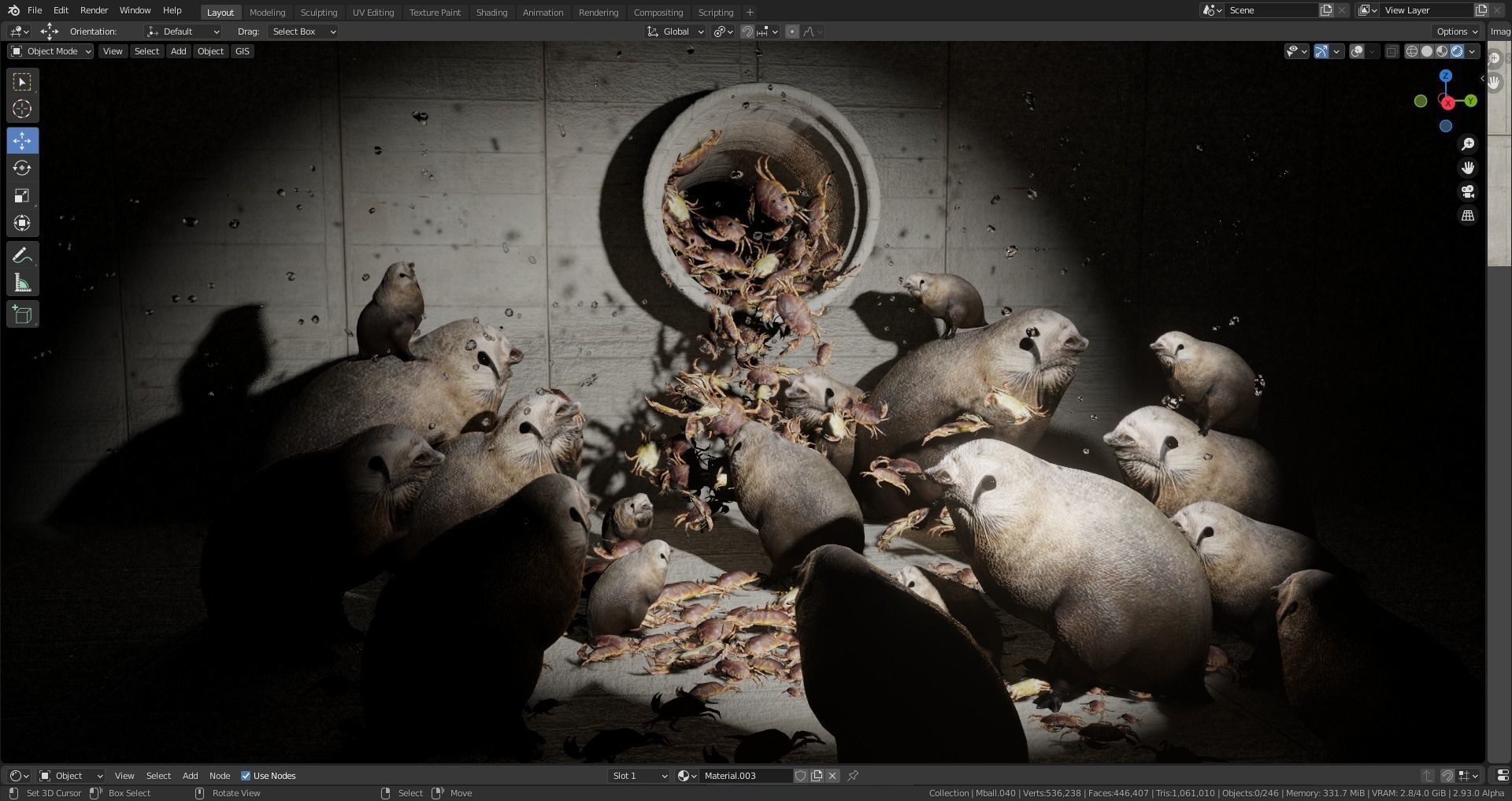The height and width of the screenshot is (801, 1512).
Task: Open the Slot 1 material slot dropdown
Action: (639, 776)
